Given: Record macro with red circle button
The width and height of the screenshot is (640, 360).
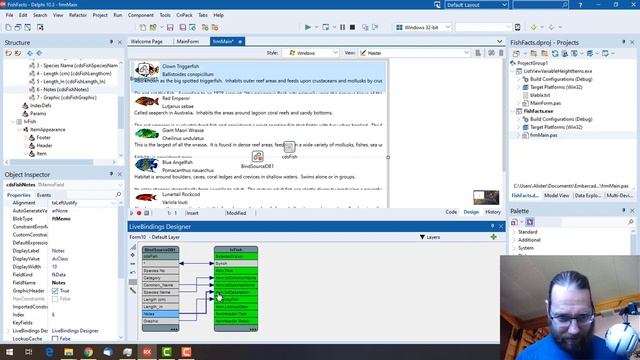Looking at the screenshot, I should click(139, 213).
